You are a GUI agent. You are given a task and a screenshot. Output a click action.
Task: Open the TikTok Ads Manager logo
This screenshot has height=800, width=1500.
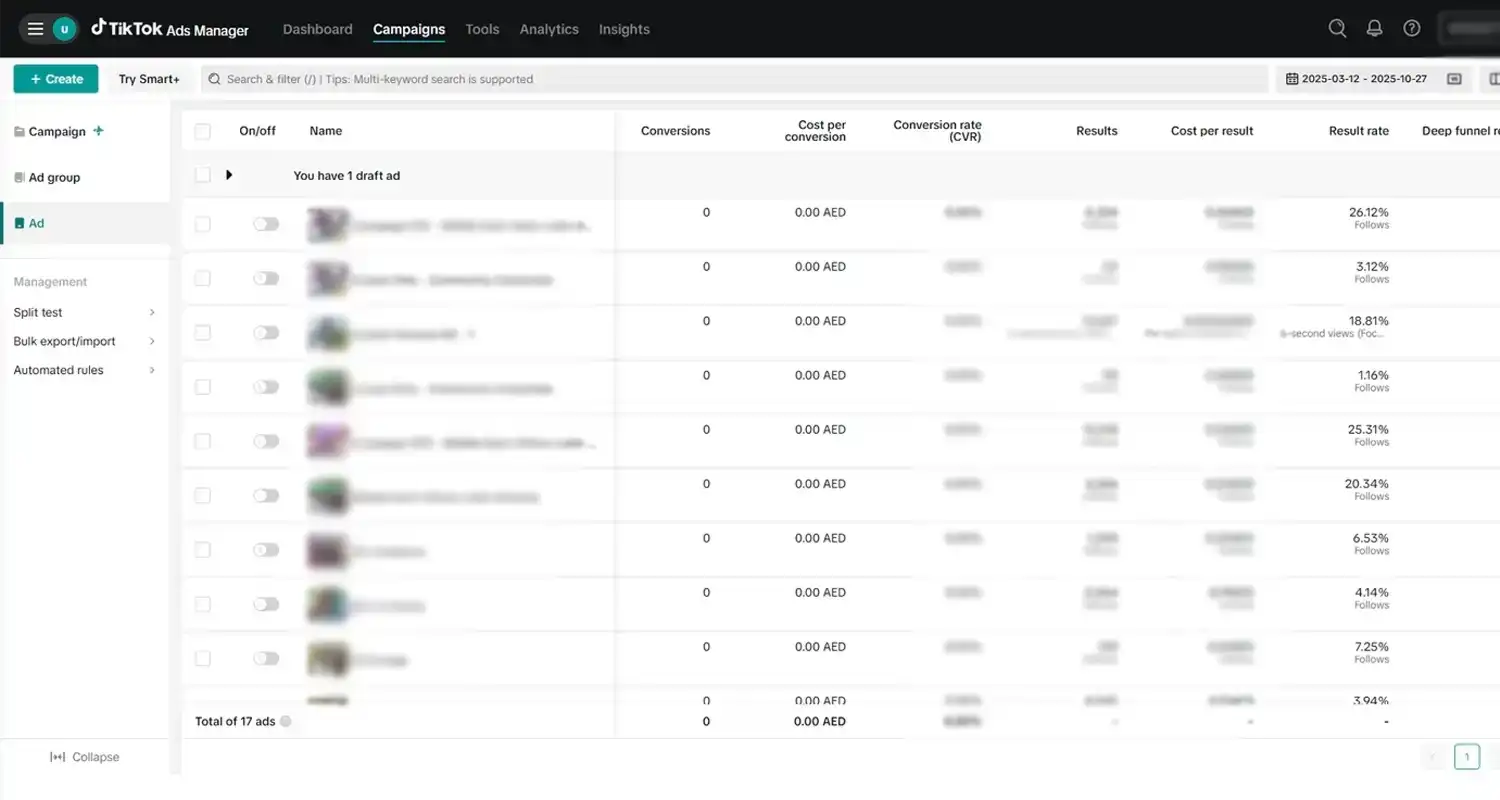coord(170,29)
